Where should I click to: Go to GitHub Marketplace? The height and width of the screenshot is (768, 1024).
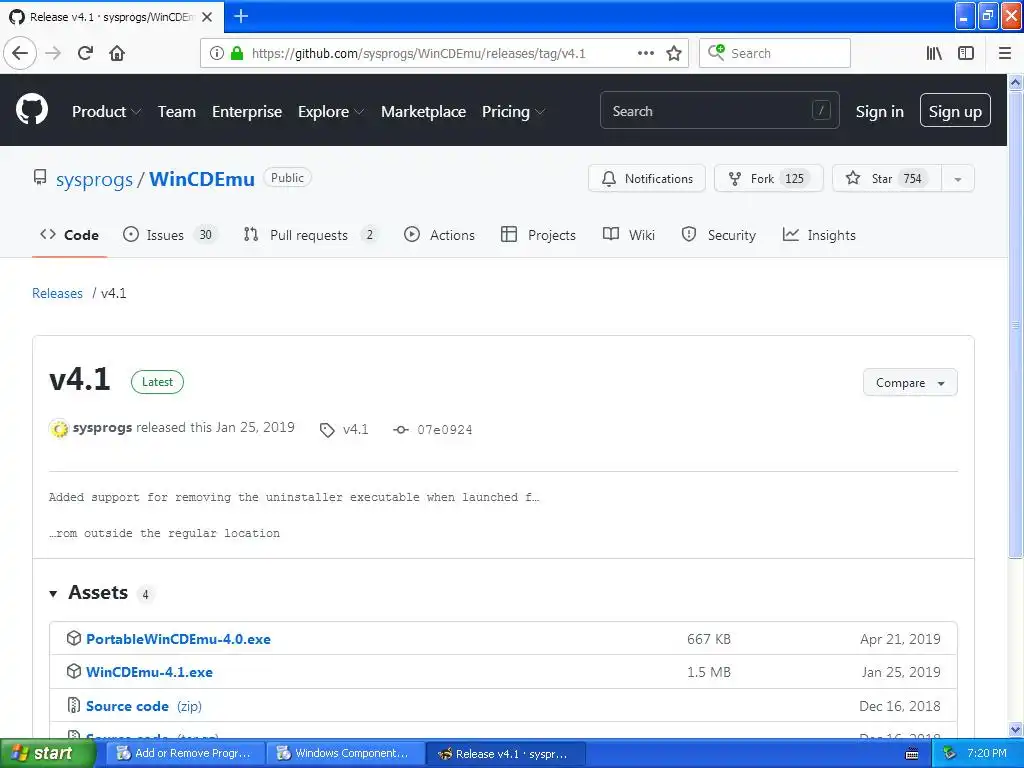pos(423,112)
